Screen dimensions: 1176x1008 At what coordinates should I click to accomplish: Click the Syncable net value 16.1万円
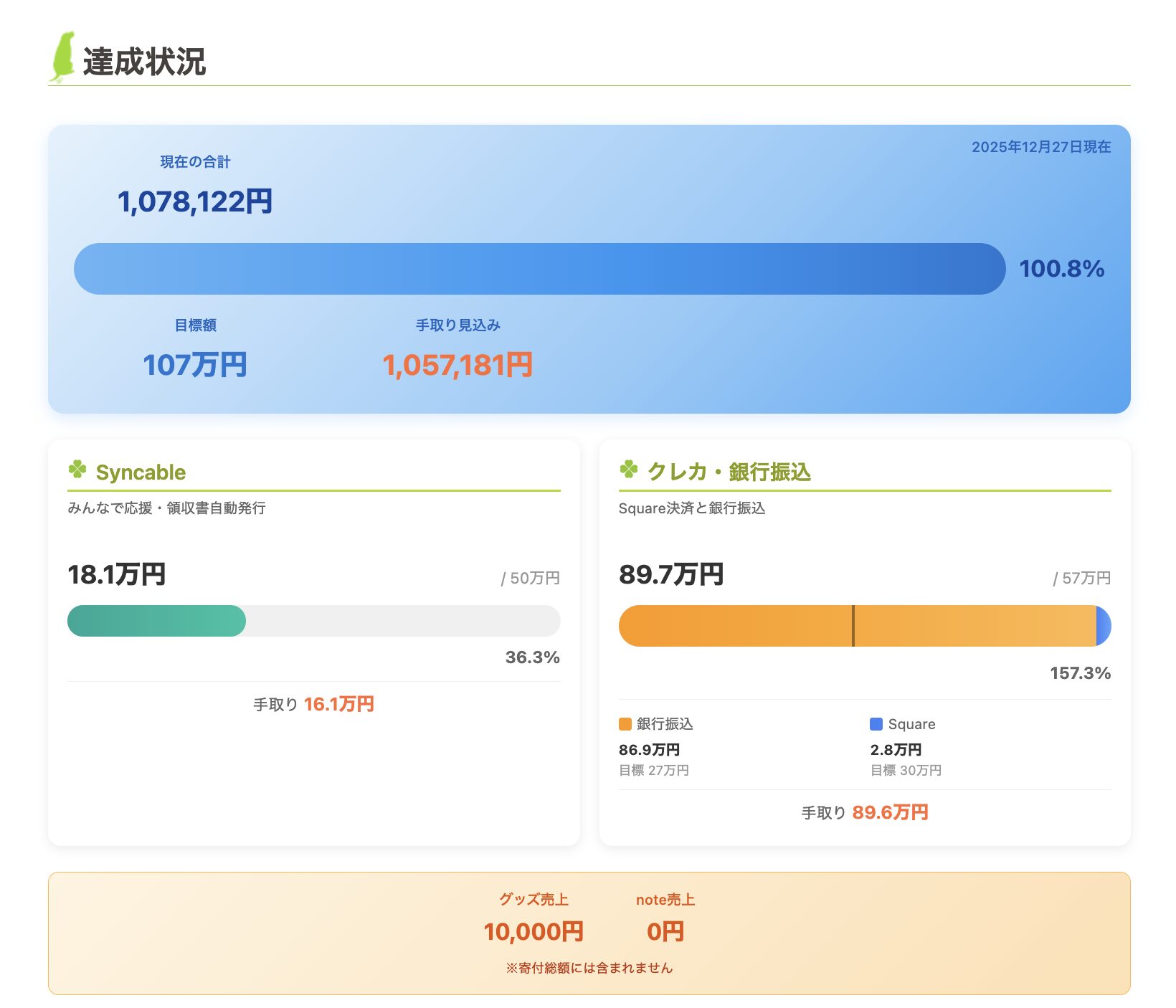[x=339, y=704]
